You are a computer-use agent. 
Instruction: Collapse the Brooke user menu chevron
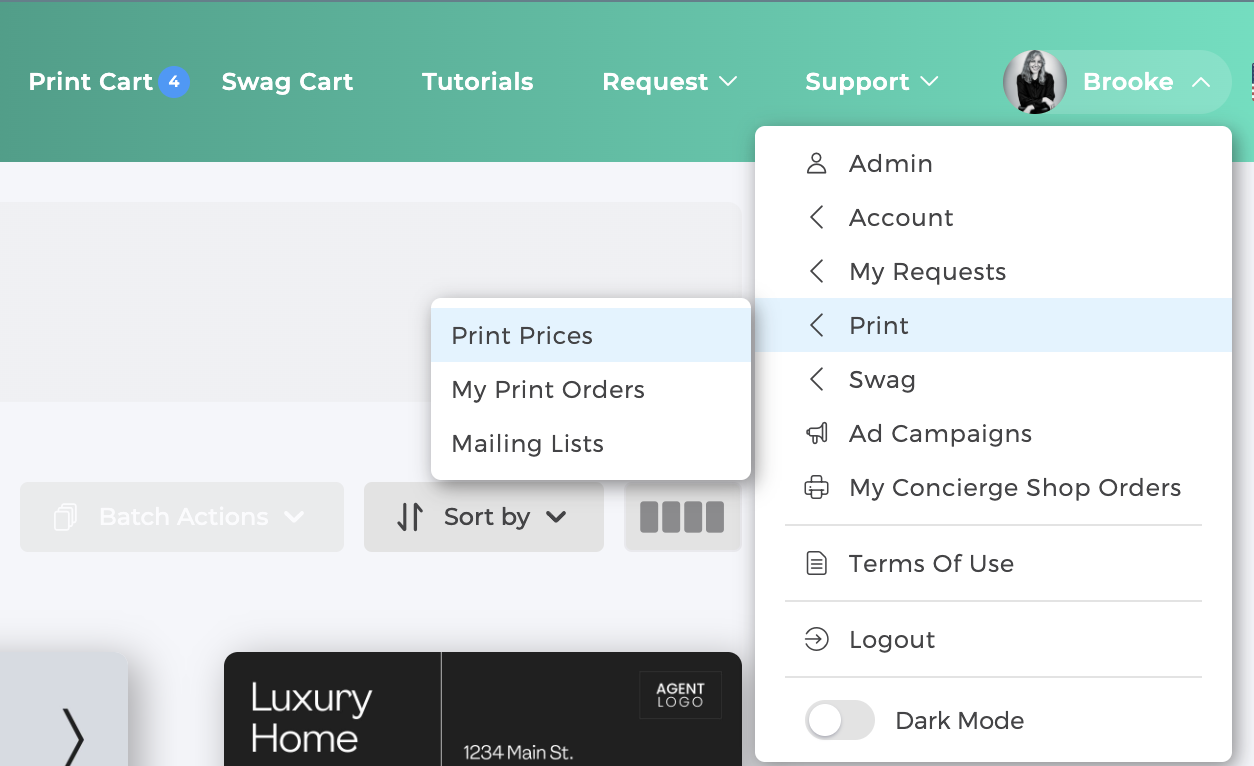(x=1201, y=82)
